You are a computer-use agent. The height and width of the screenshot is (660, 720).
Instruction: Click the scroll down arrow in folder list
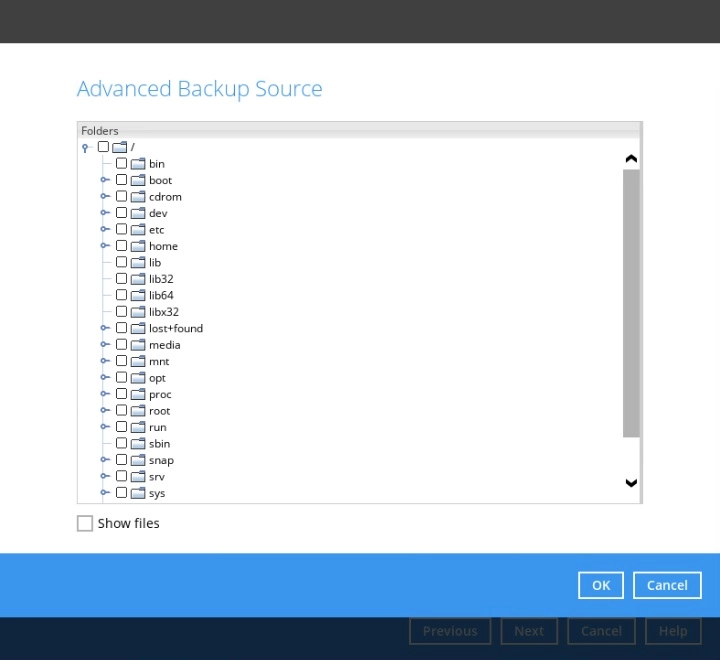click(x=631, y=483)
